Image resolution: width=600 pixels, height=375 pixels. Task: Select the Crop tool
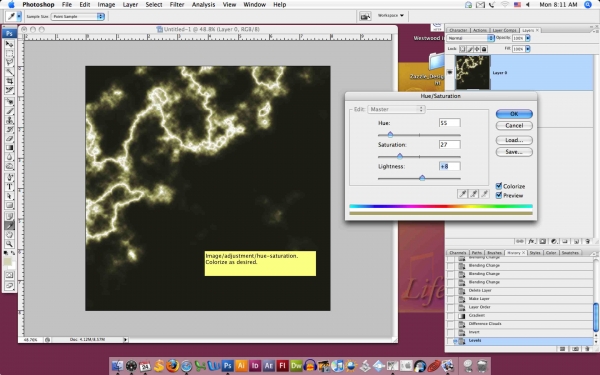[x=9, y=81]
